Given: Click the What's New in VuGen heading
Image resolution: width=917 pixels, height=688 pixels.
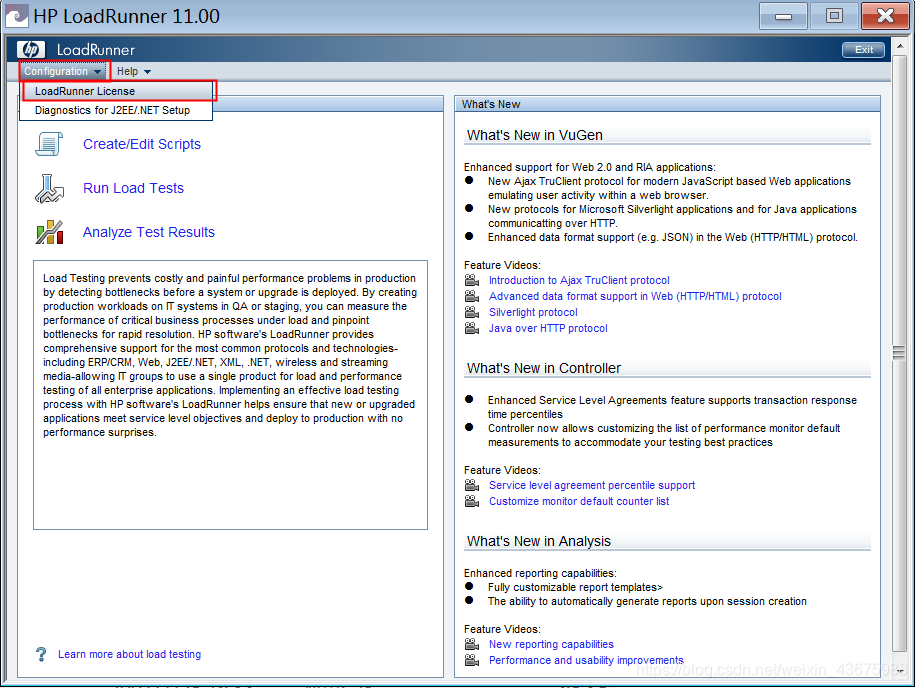Looking at the screenshot, I should tap(535, 135).
